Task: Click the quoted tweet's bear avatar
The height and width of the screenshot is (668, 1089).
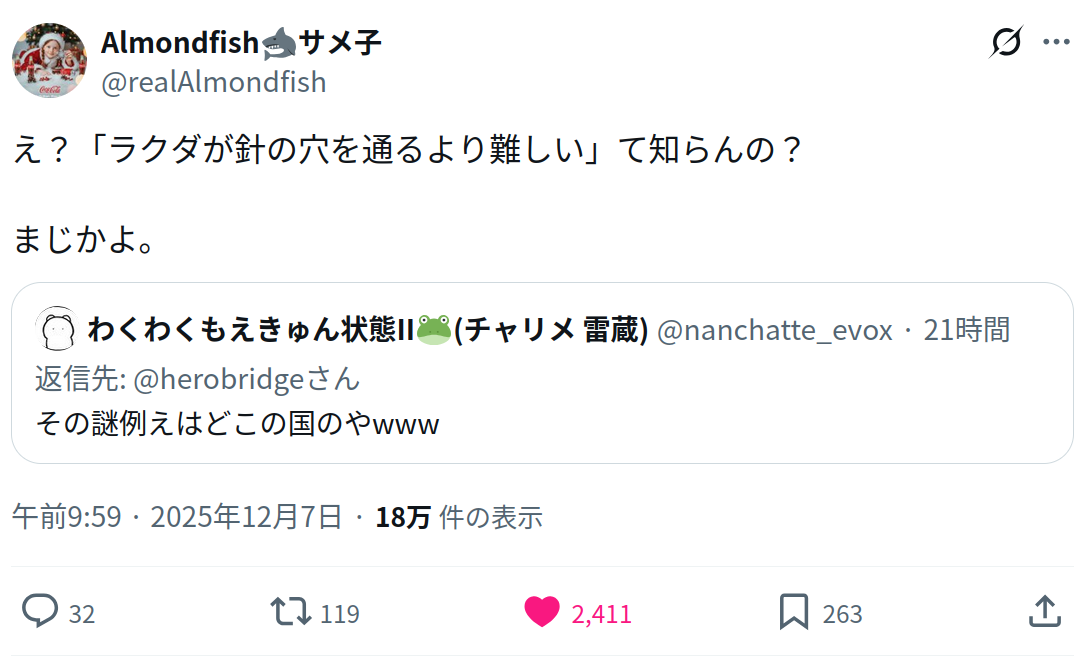Action: point(56,329)
